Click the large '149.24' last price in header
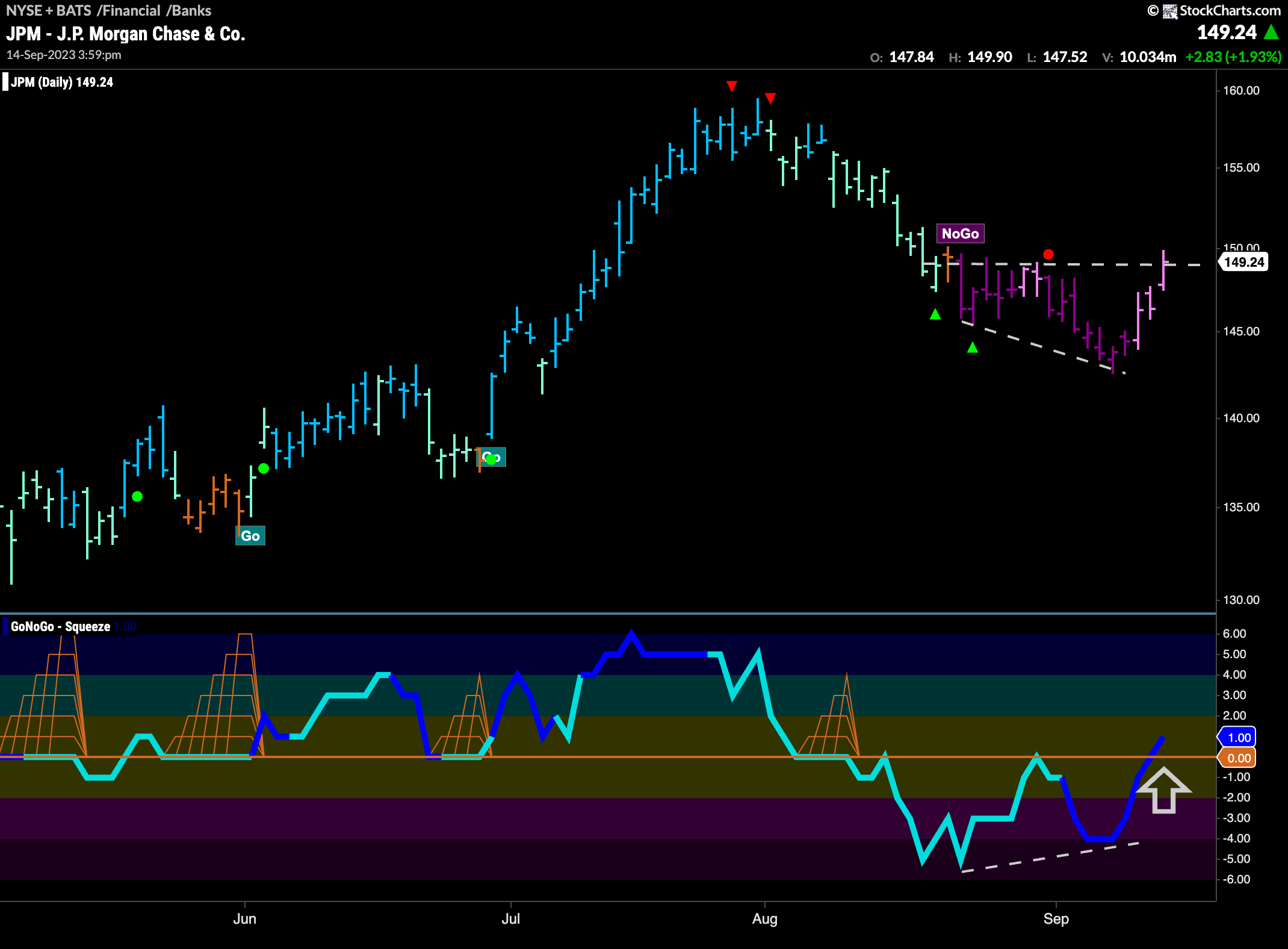The height and width of the screenshot is (949, 1288). [1227, 32]
